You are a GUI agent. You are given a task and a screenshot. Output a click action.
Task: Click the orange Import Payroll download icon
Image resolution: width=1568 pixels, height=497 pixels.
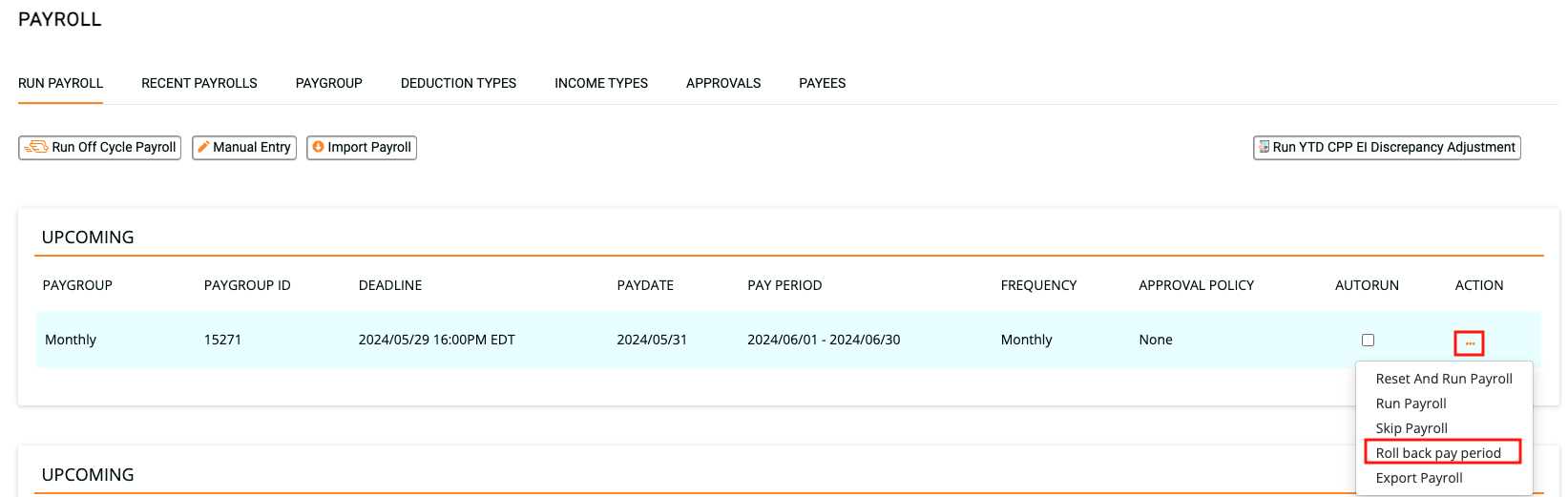318,147
